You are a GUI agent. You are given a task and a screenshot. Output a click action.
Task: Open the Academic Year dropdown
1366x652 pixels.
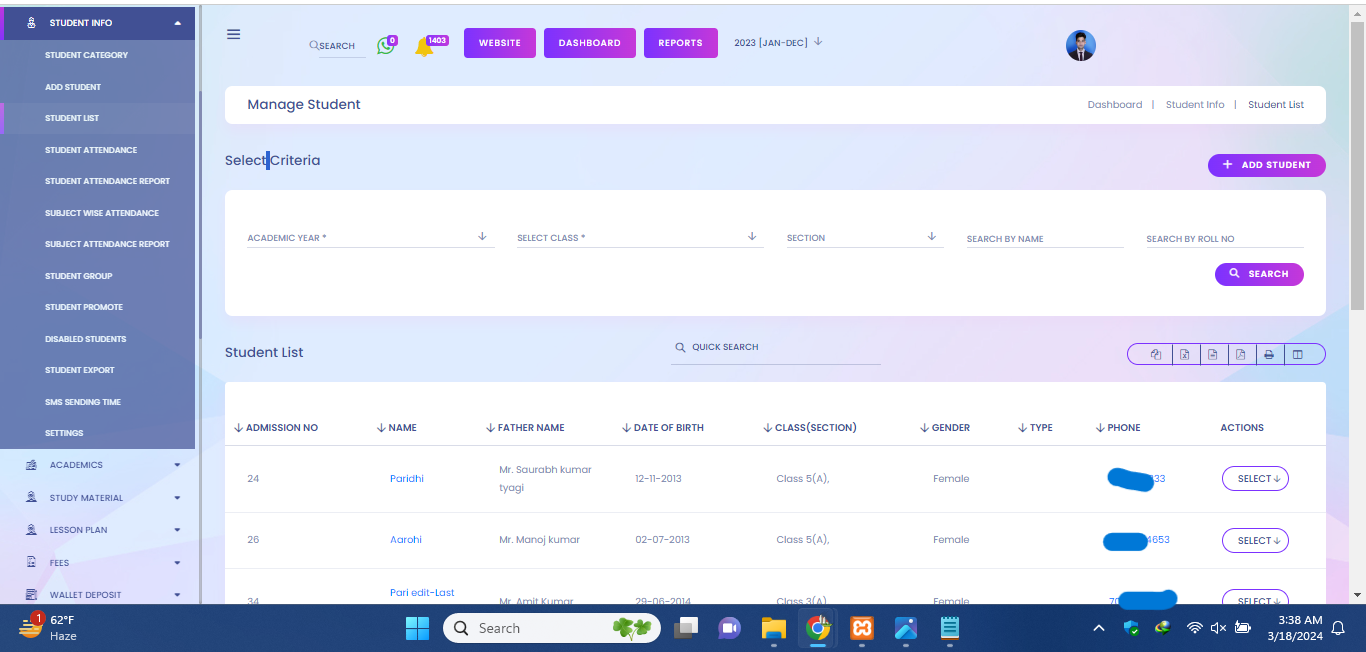[x=370, y=238]
